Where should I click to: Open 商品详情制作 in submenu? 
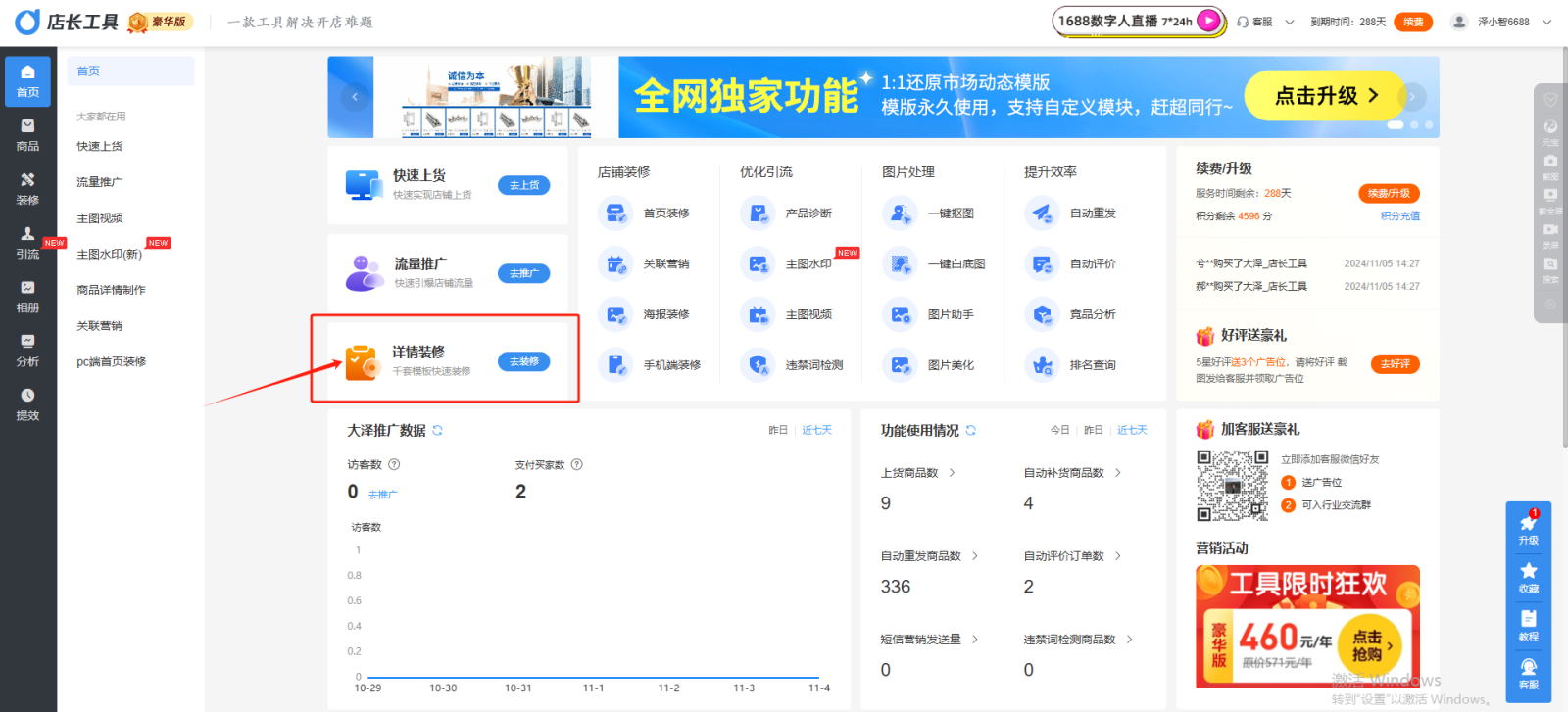pyautogui.click(x=111, y=290)
